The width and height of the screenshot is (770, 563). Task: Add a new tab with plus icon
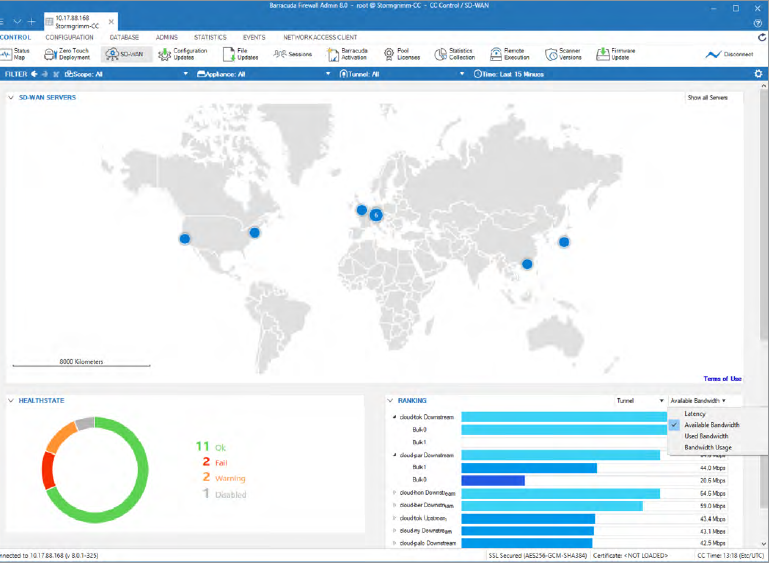(31, 22)
